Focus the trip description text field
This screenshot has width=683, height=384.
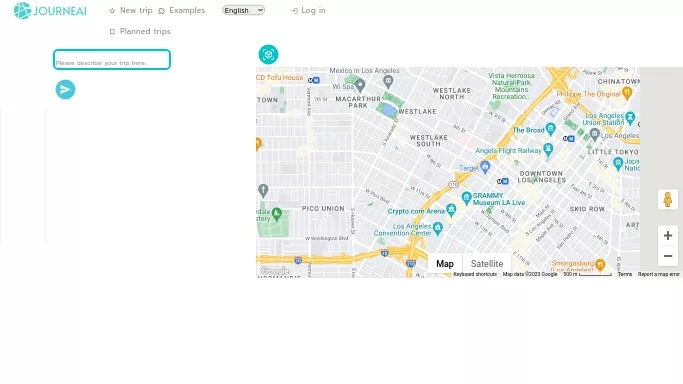click(112, 60)
